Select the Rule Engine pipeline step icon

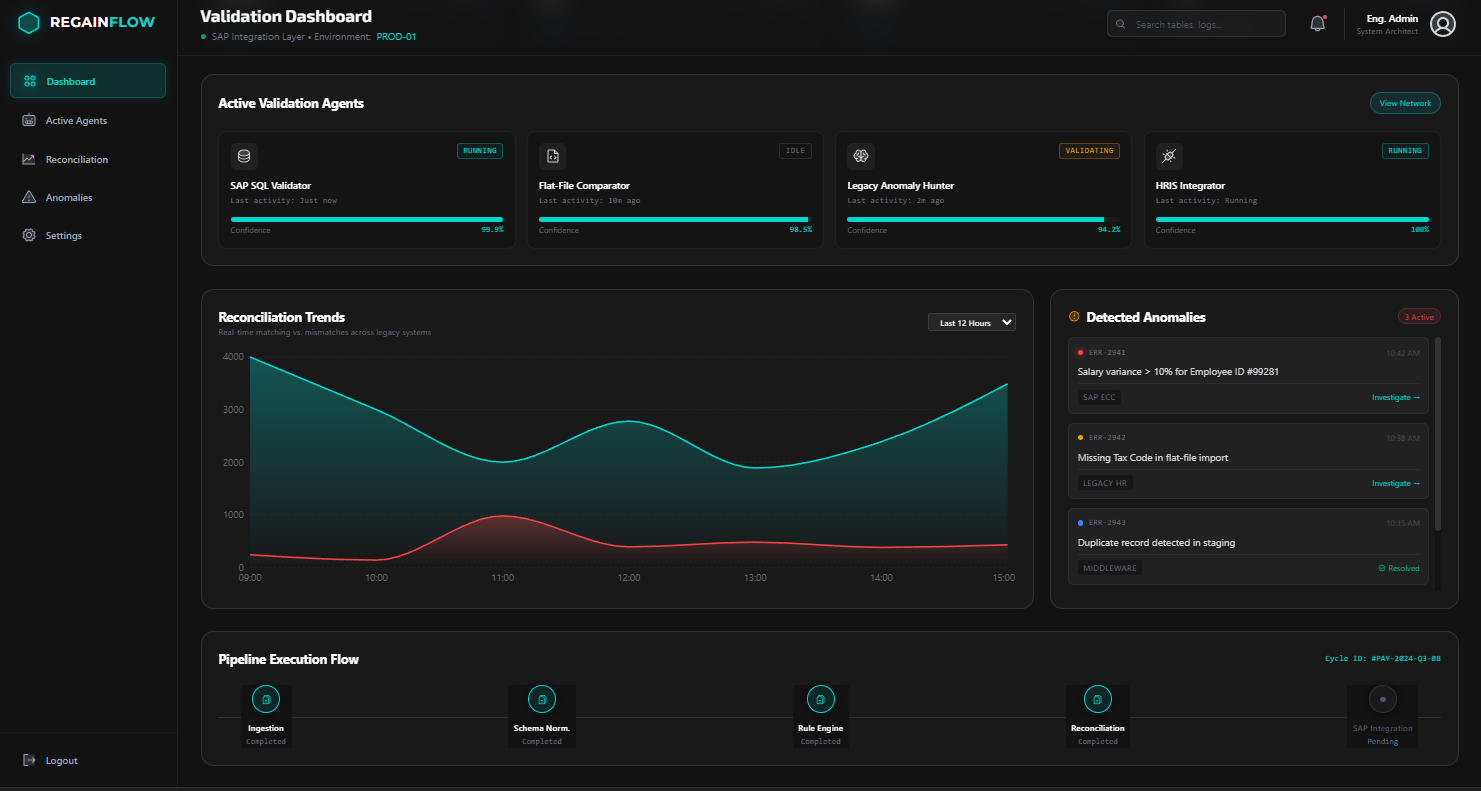[820, 699]
